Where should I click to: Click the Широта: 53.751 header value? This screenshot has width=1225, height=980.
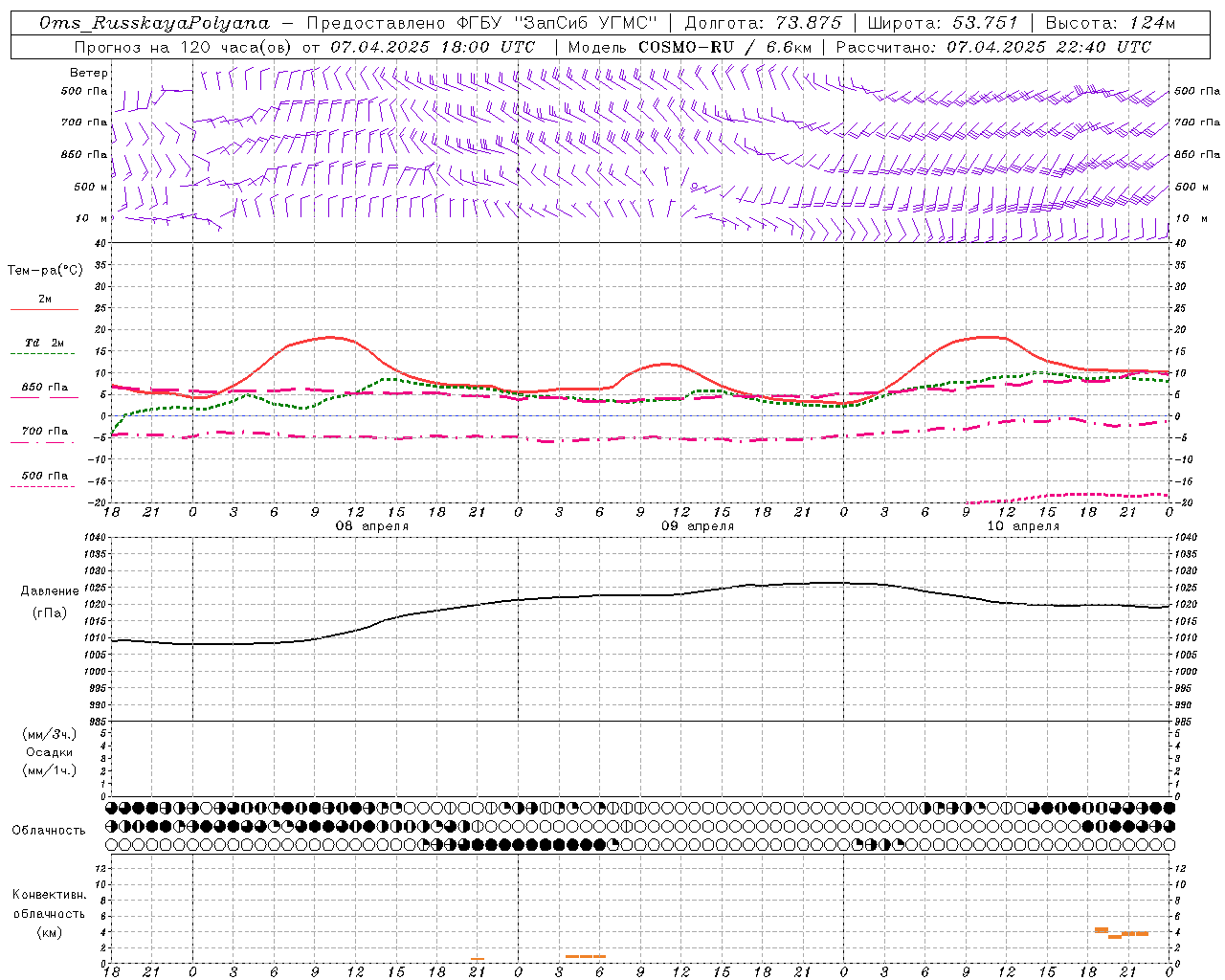pos(942,23)
